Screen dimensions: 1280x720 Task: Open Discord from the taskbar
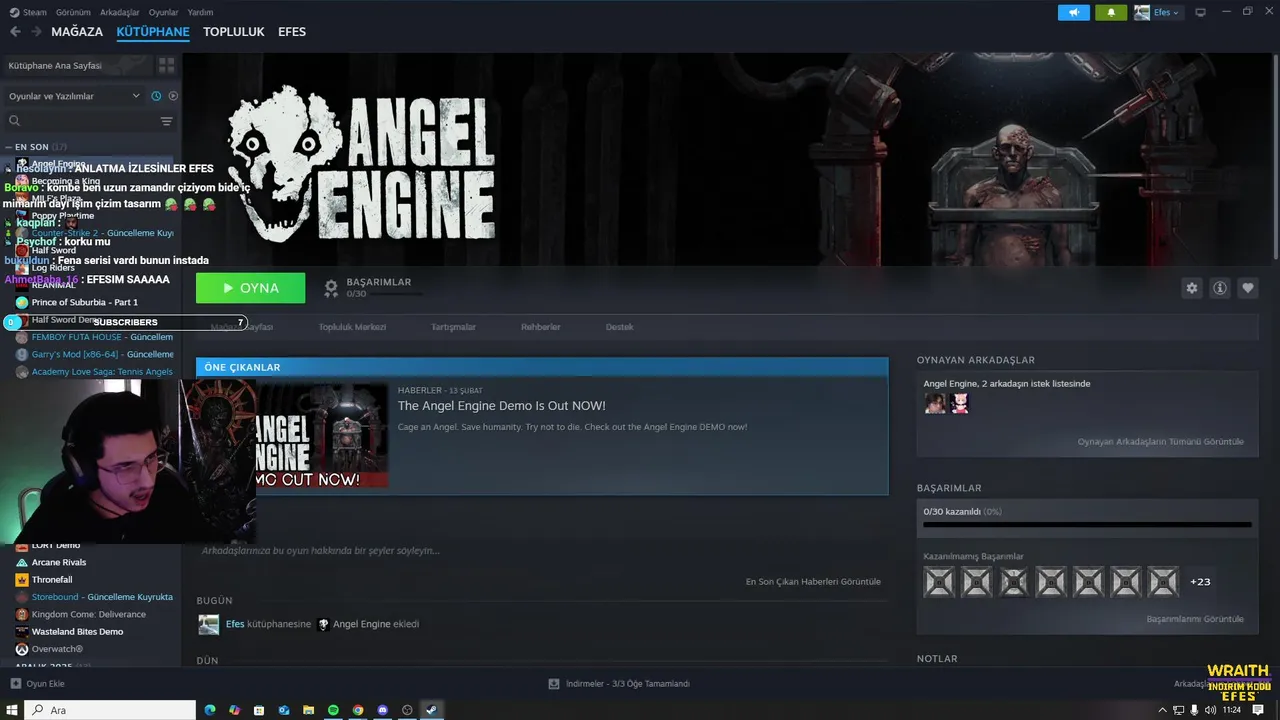tap(383, 710)
